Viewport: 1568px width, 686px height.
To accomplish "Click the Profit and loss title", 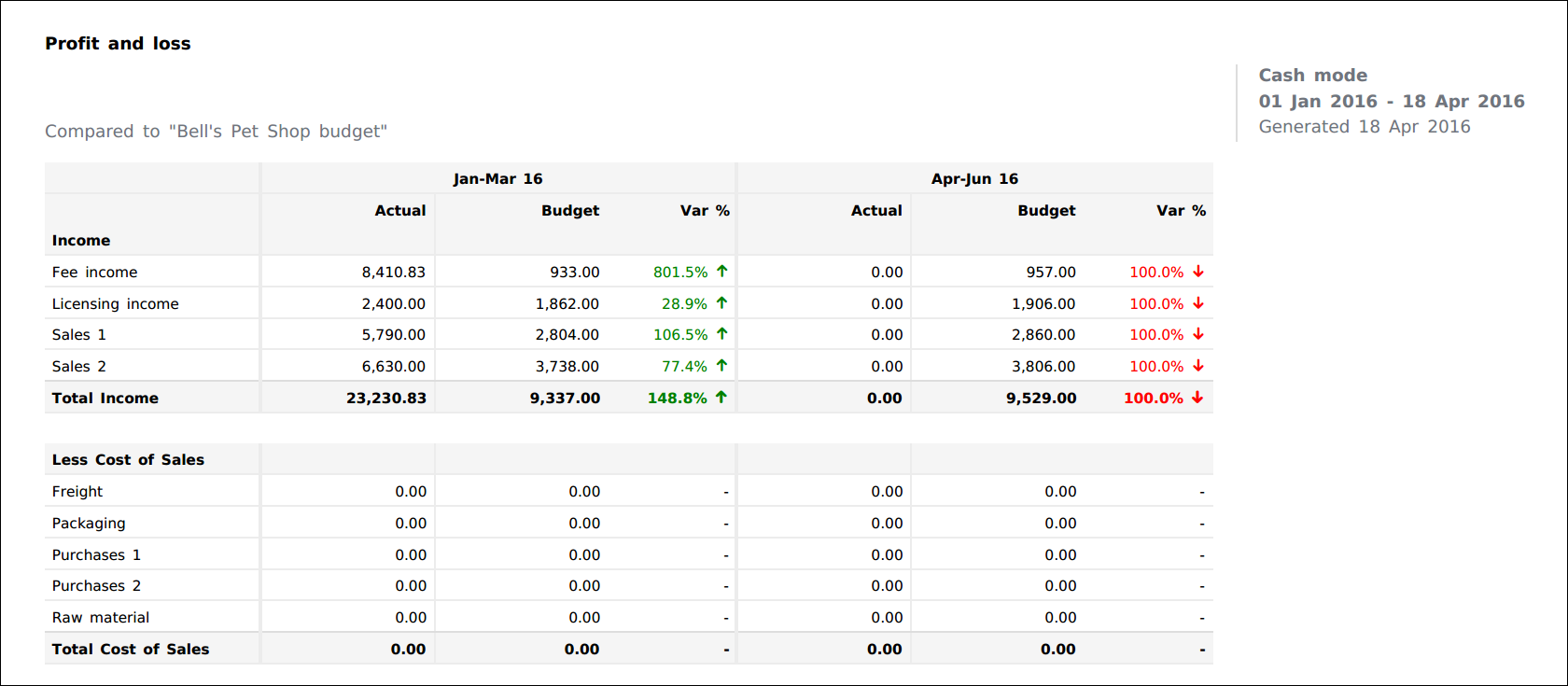I will 118,44.
